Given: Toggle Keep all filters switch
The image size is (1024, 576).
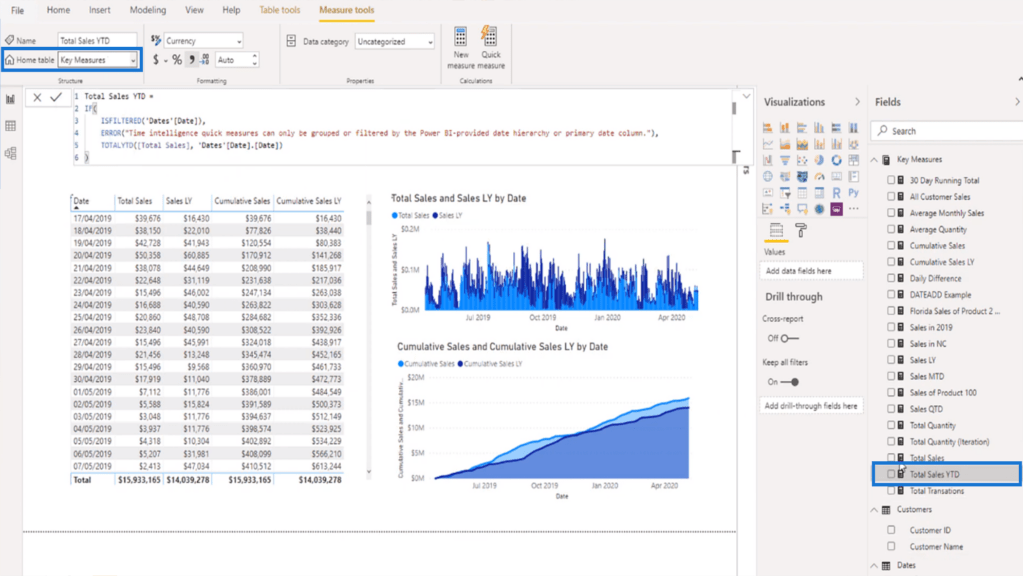Looking at the screenshot, I should [790, 382].
